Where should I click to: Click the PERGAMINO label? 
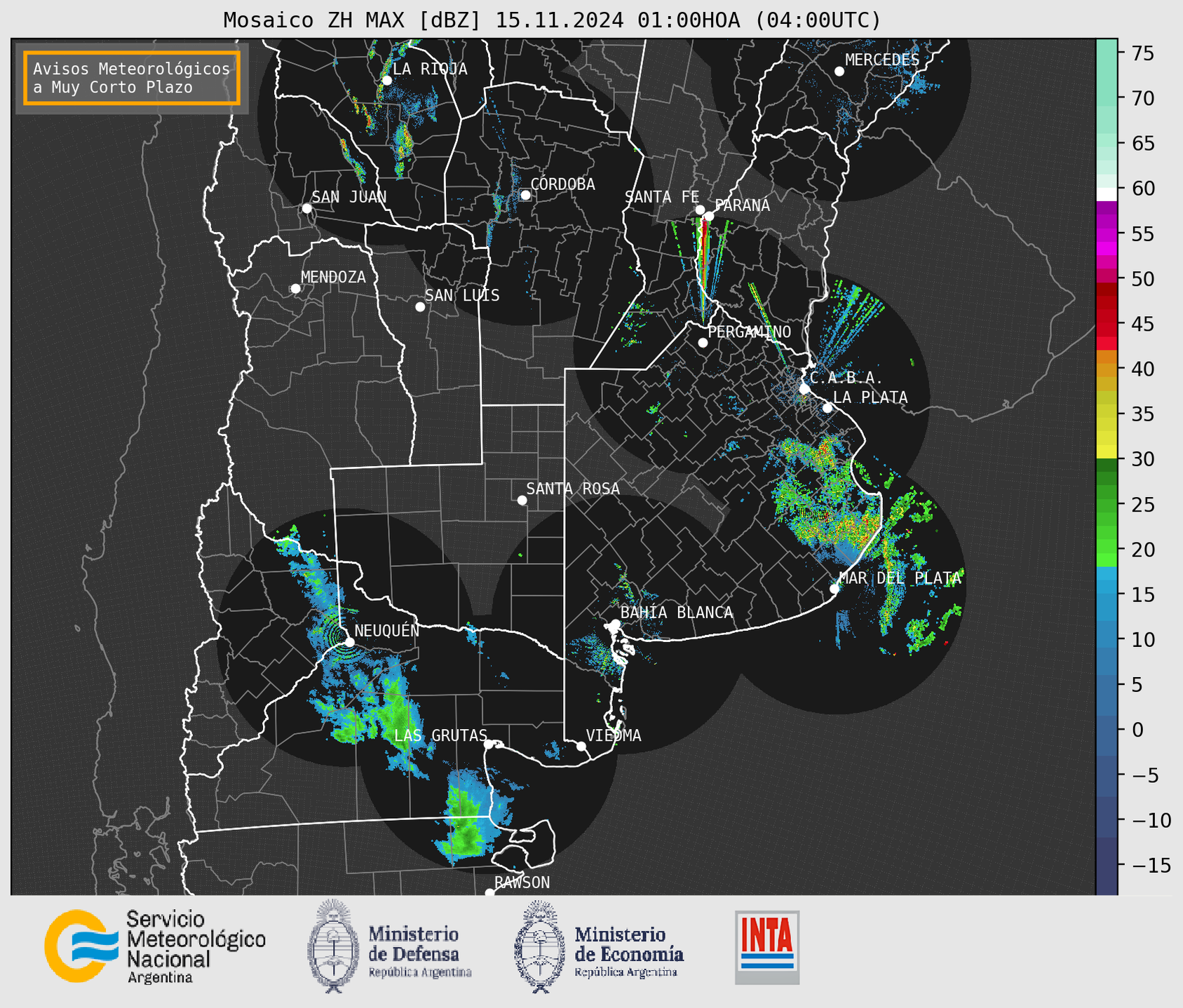(x=750, y=332)
